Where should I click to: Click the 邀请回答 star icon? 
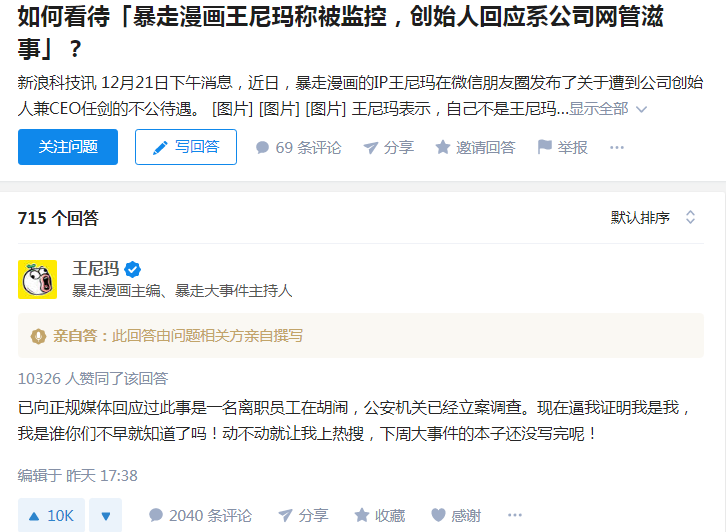click(x=443, y=148)
